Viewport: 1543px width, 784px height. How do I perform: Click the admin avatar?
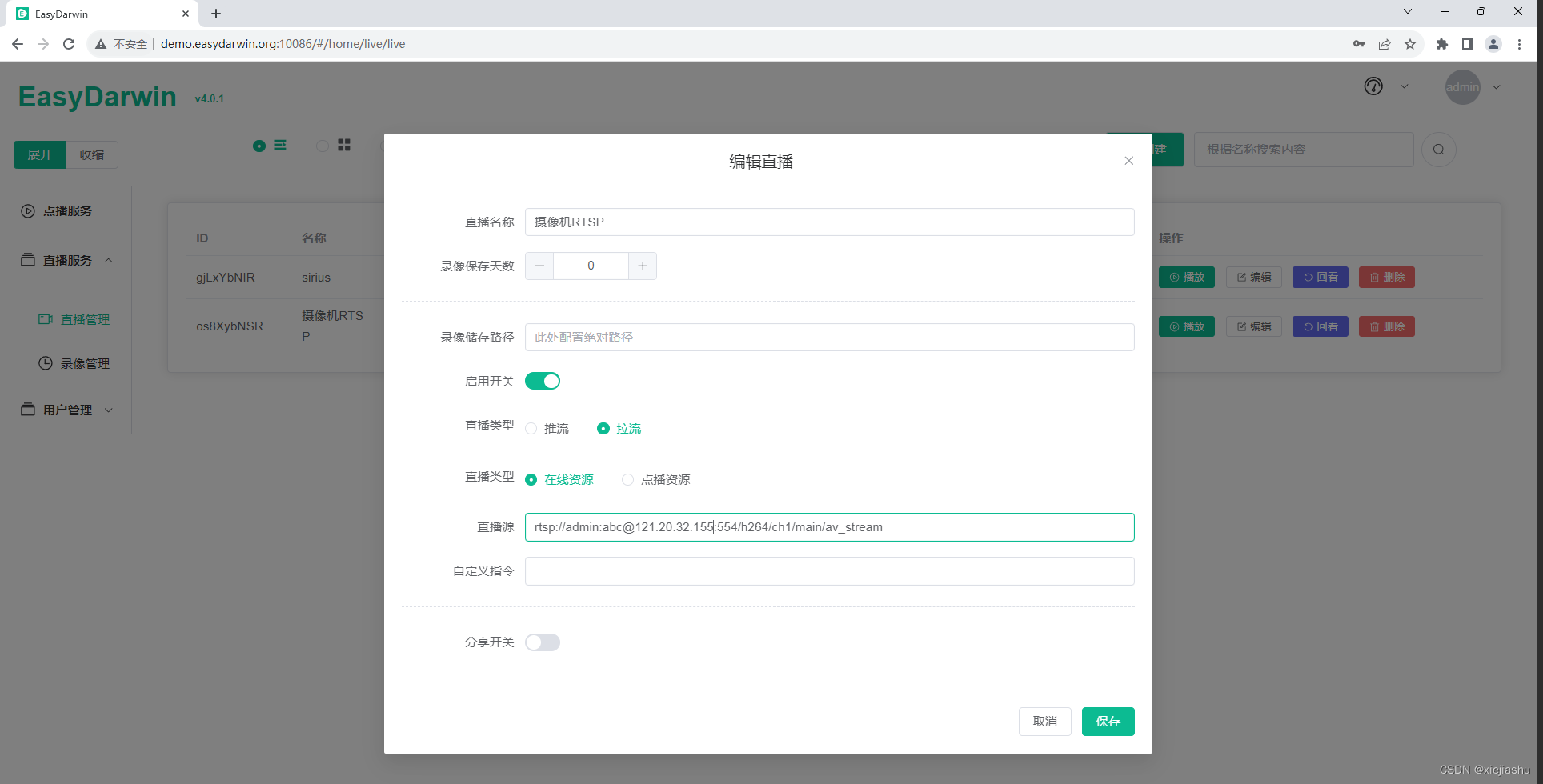coord(1462,87)
